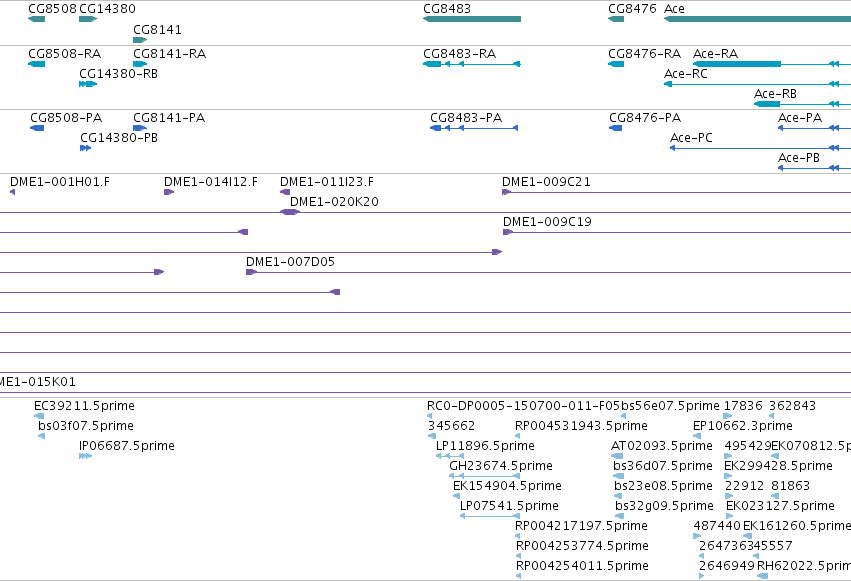The width and height of the screenshot is (851, 581).
Task: Select the CG8508-RA transcript glyph
Action: click(36, 64)
